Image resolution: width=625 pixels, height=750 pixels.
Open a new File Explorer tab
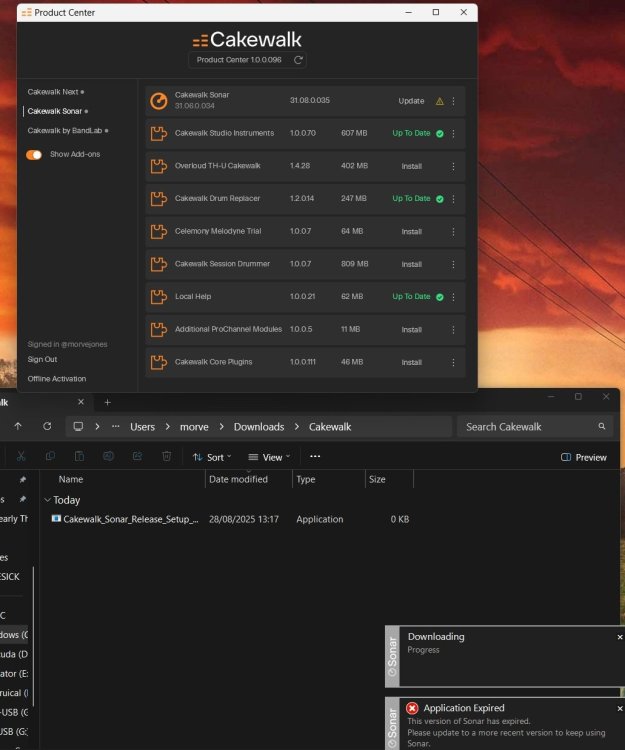click(x=108, y=402)
